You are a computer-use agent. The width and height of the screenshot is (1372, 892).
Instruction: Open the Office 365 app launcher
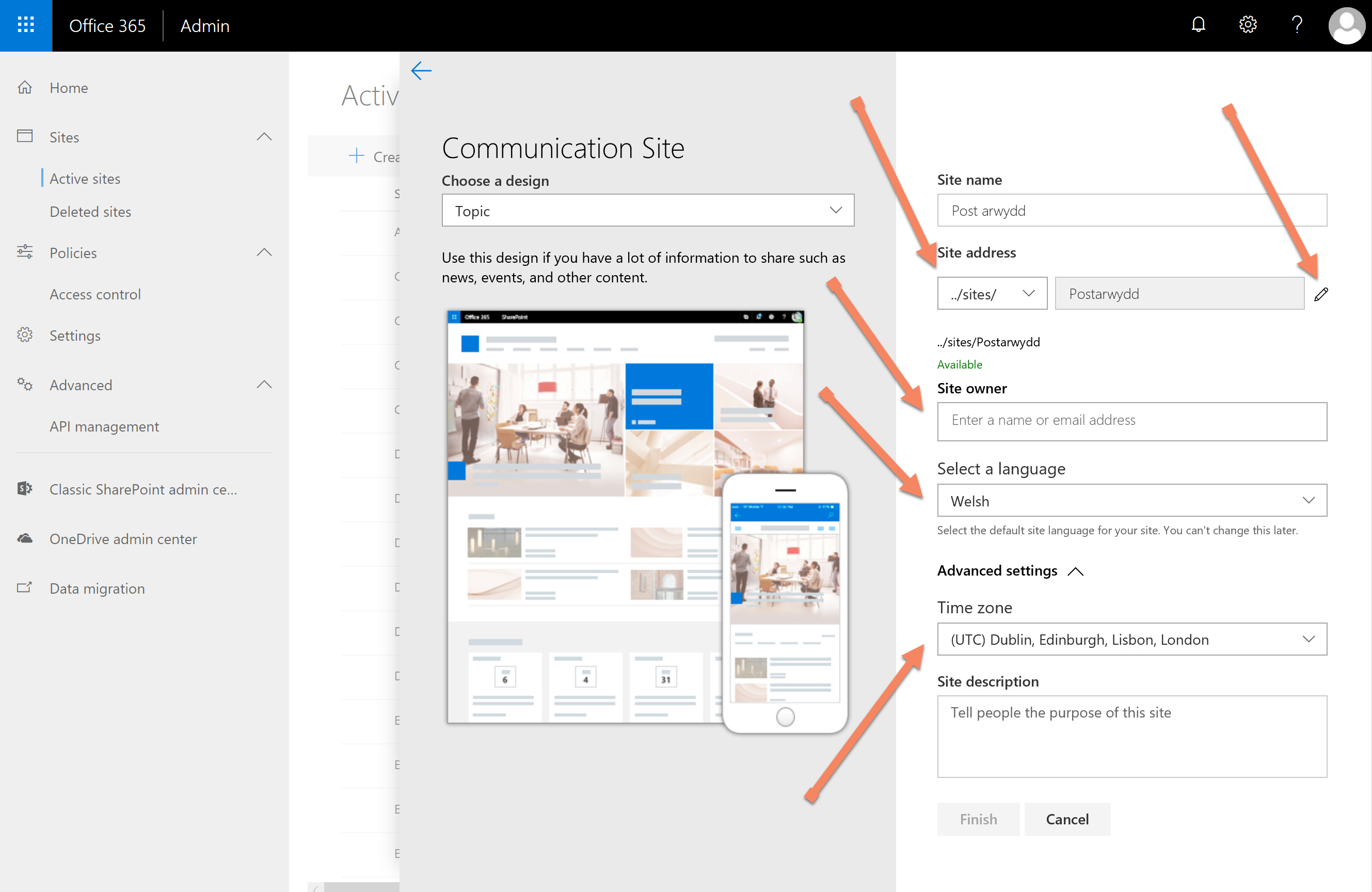point(26,25)
